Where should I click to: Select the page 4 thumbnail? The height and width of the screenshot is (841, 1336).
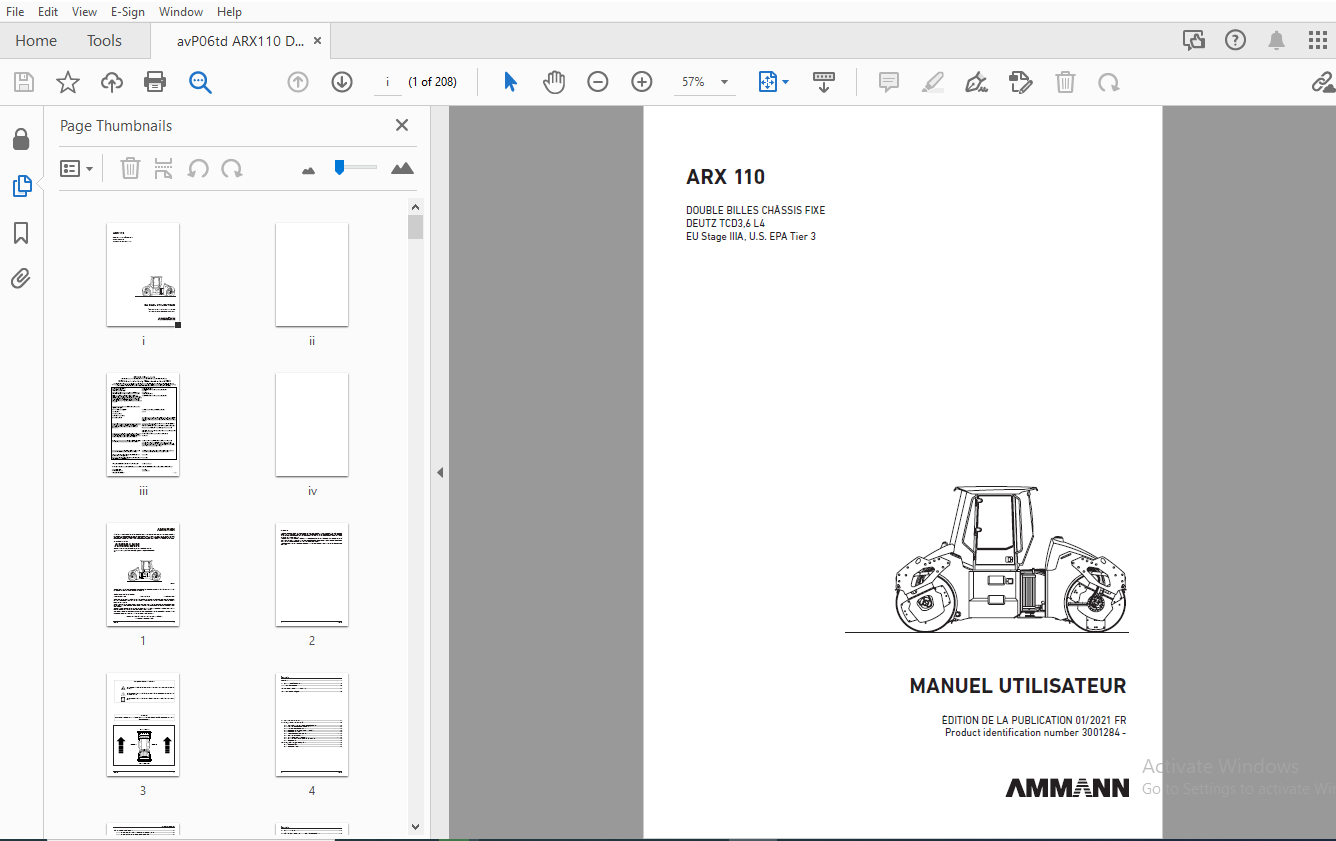pyautogui.click(x=312, y=725)
